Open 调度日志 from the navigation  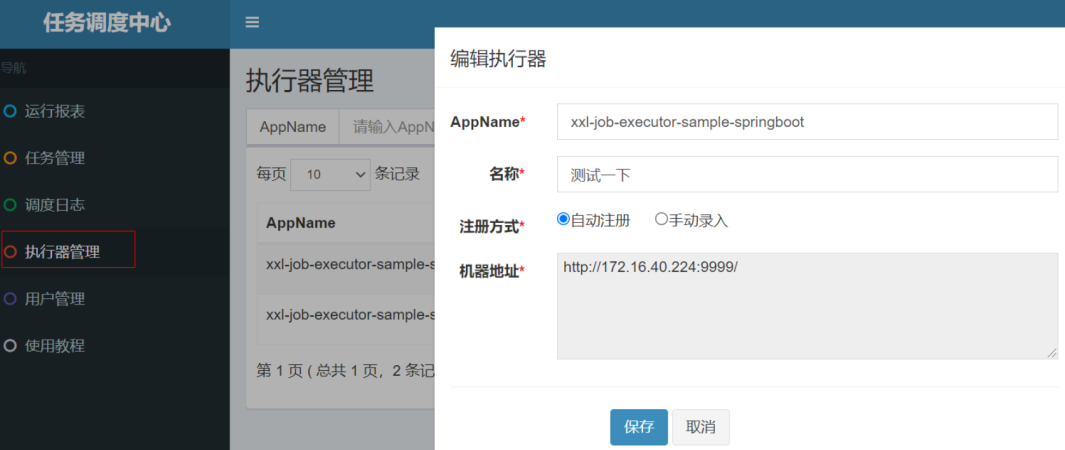[x=55, y=205]
